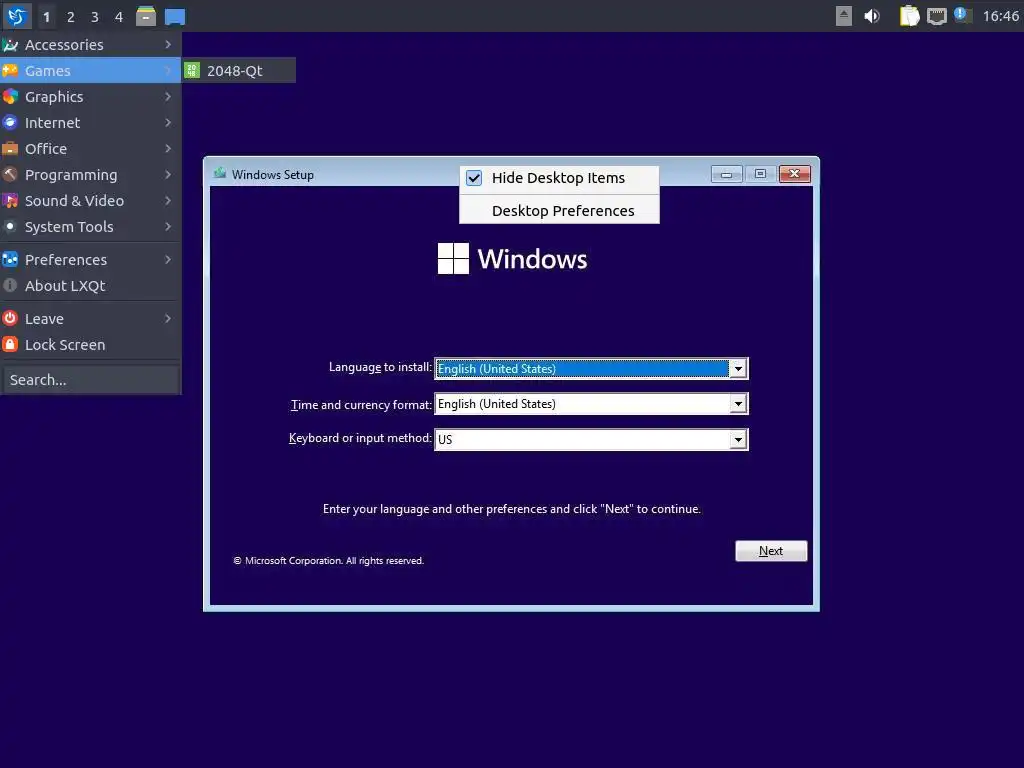Click the Windows Setup title bar icon

coord(220,174)
